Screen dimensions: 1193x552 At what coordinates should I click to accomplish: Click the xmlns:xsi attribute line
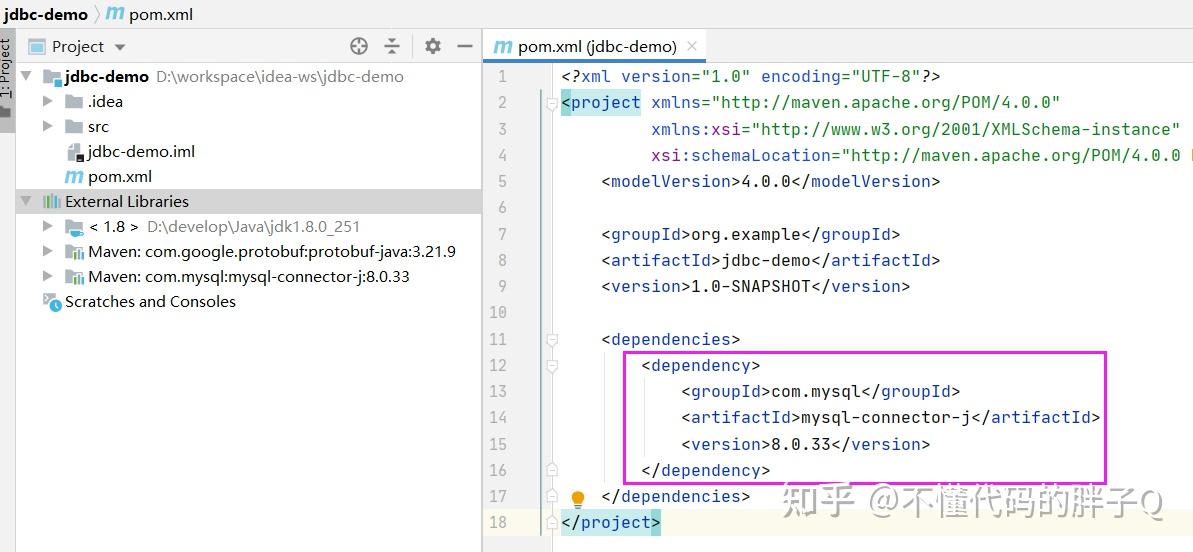coord(915,129)
